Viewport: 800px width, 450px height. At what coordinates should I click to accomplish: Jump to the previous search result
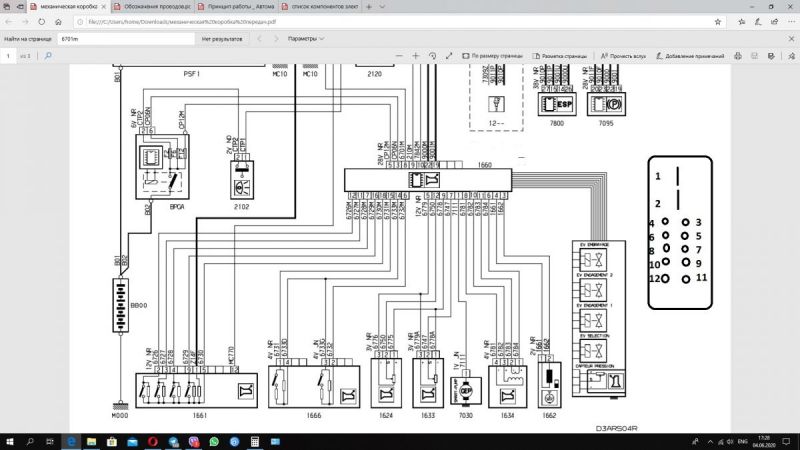[x=259, y=39]
